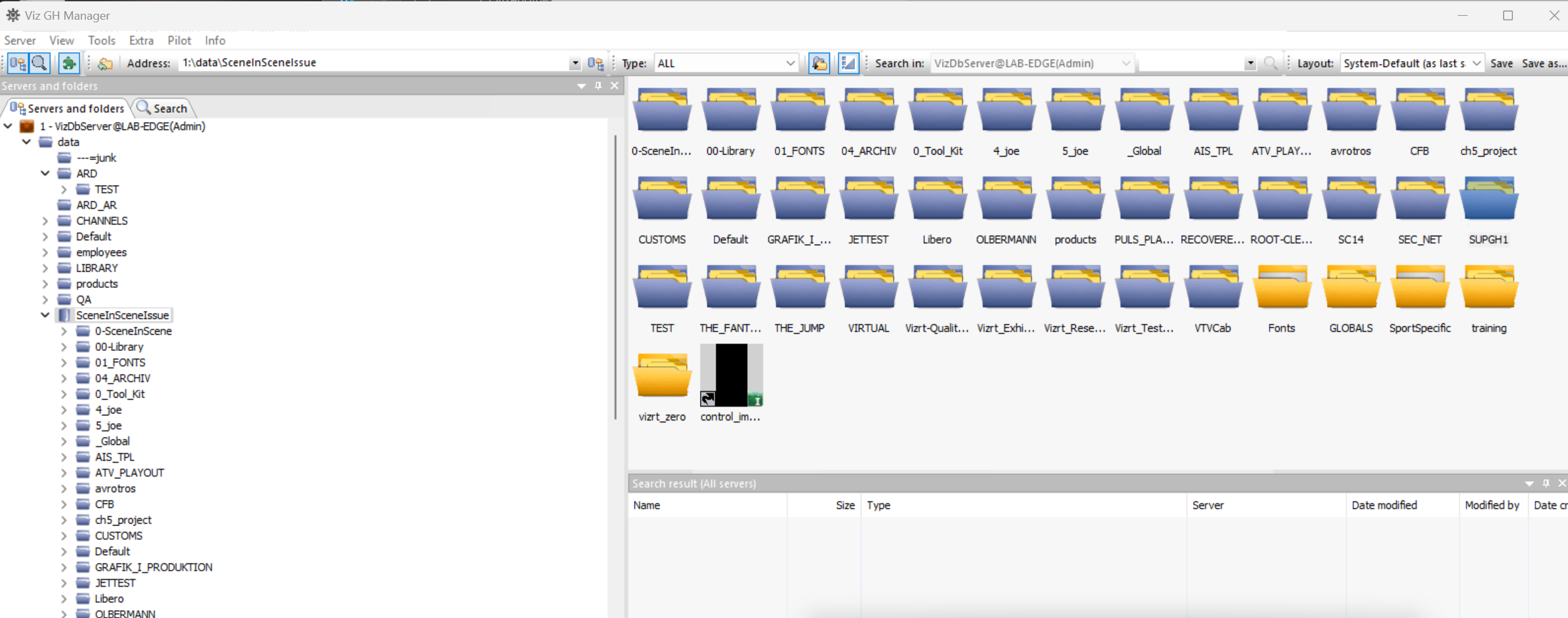1568x618 pixels.
Task: Select the CUSTOMS folder icon in grid
Action: [x=661, y=199]
